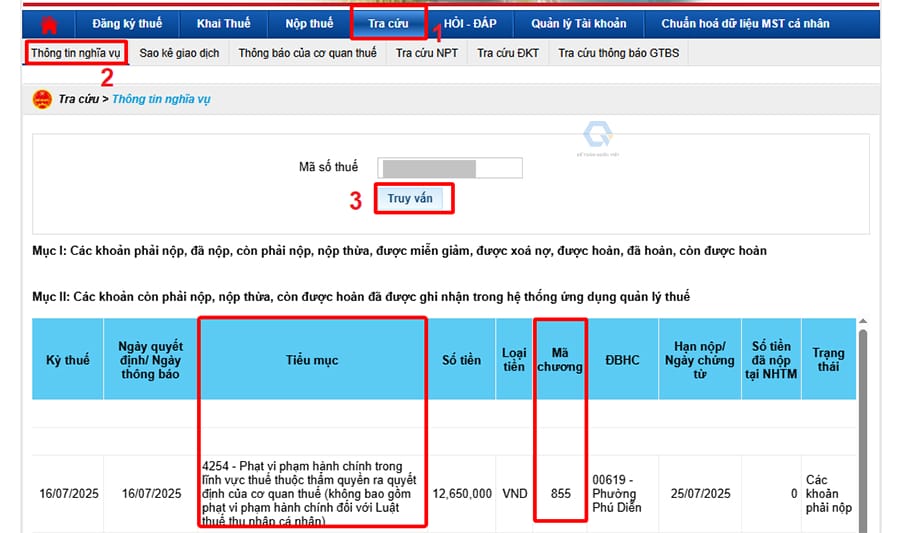Switch to Thông tin nghĩa vụ tab
Image resolution: width=900 pixels, height=533 pixels.
pyautogui.click(x=76, y=53)
